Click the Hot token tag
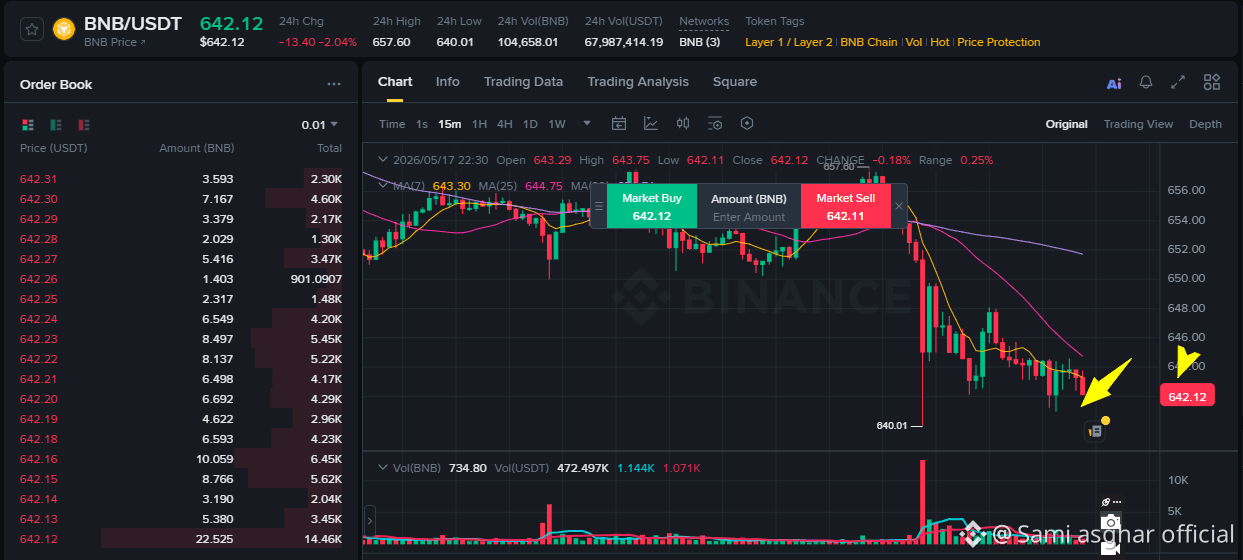This screenshot has height=560, width=1243. coord(940,42)
